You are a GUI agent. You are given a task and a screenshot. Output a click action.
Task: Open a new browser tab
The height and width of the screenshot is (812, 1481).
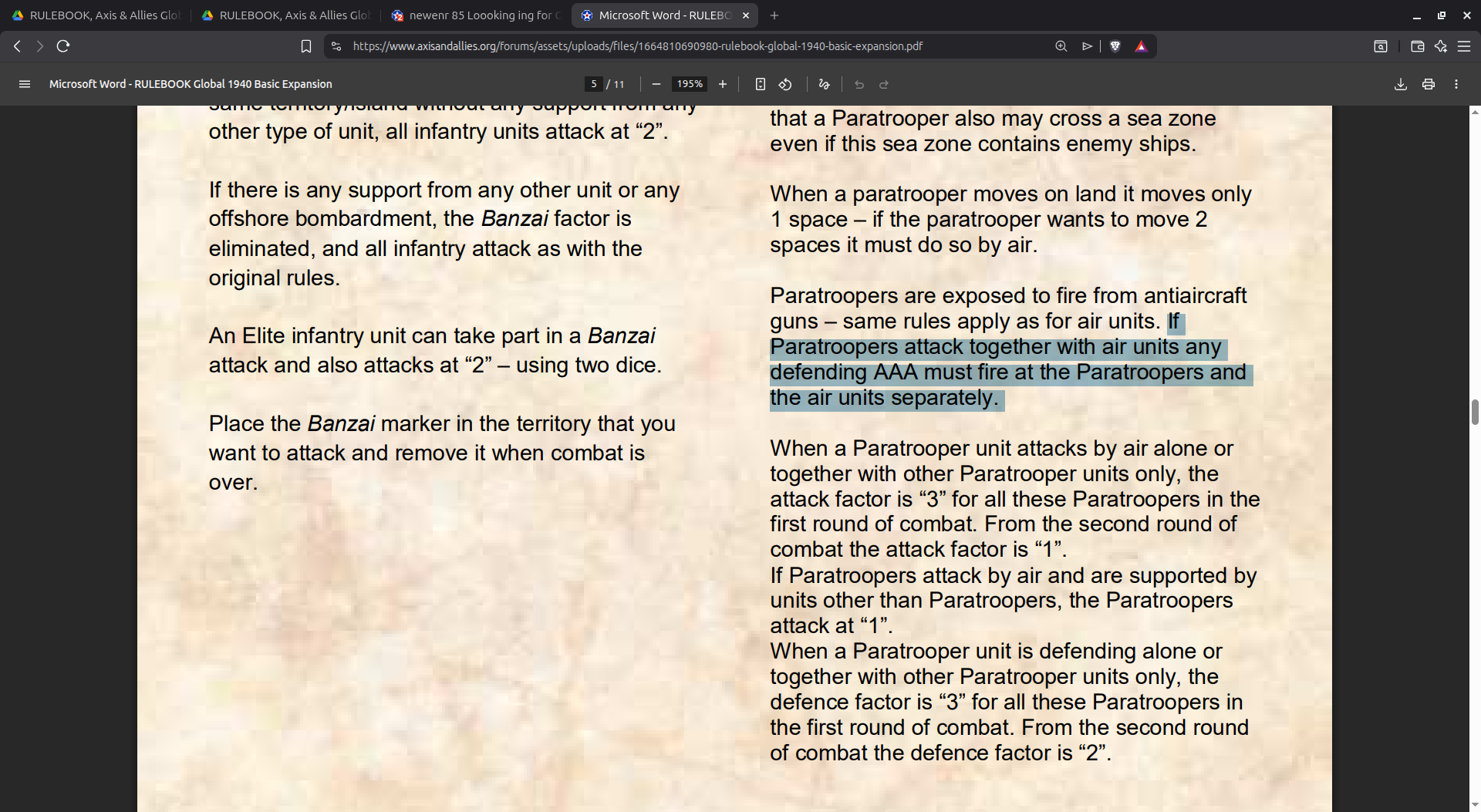coord(774,15)
